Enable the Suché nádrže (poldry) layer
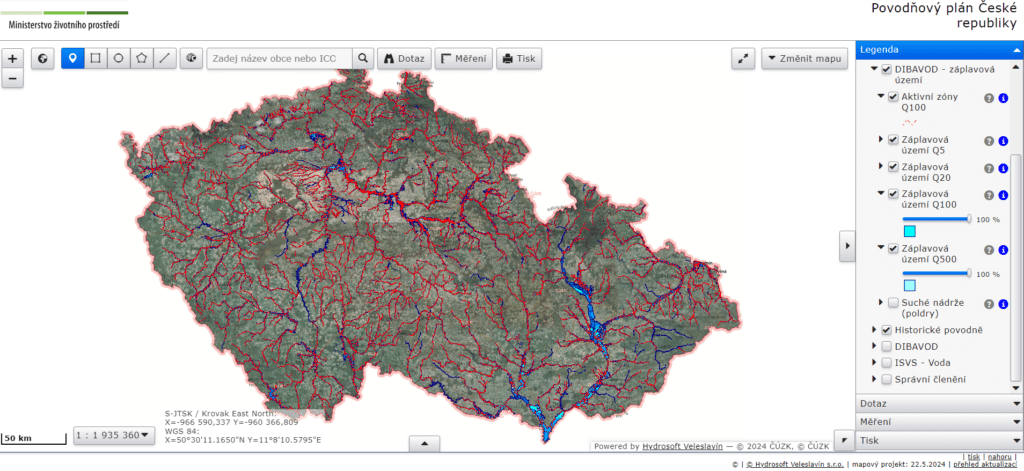 coord(893,302)
